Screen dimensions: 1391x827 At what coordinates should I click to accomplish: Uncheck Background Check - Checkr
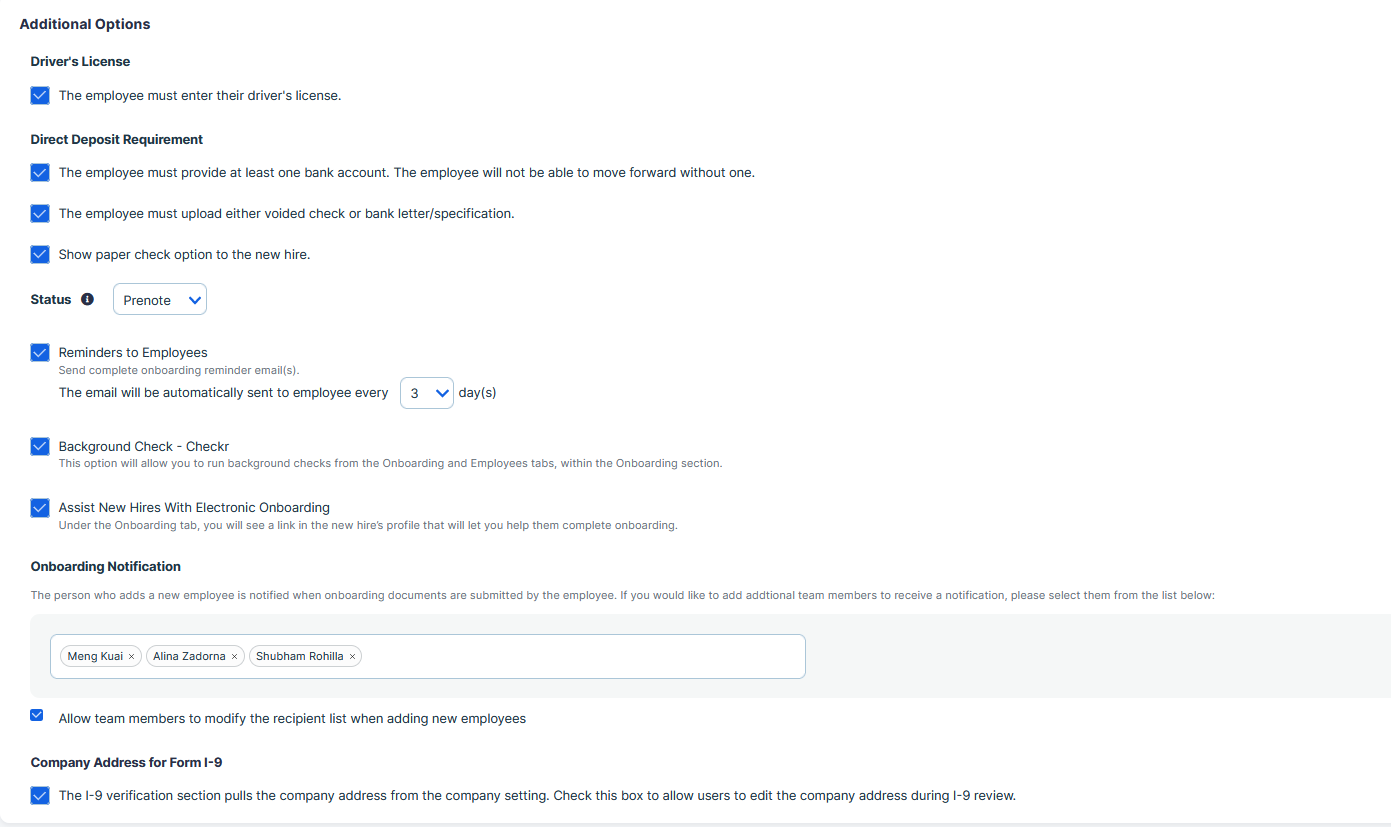40,446
